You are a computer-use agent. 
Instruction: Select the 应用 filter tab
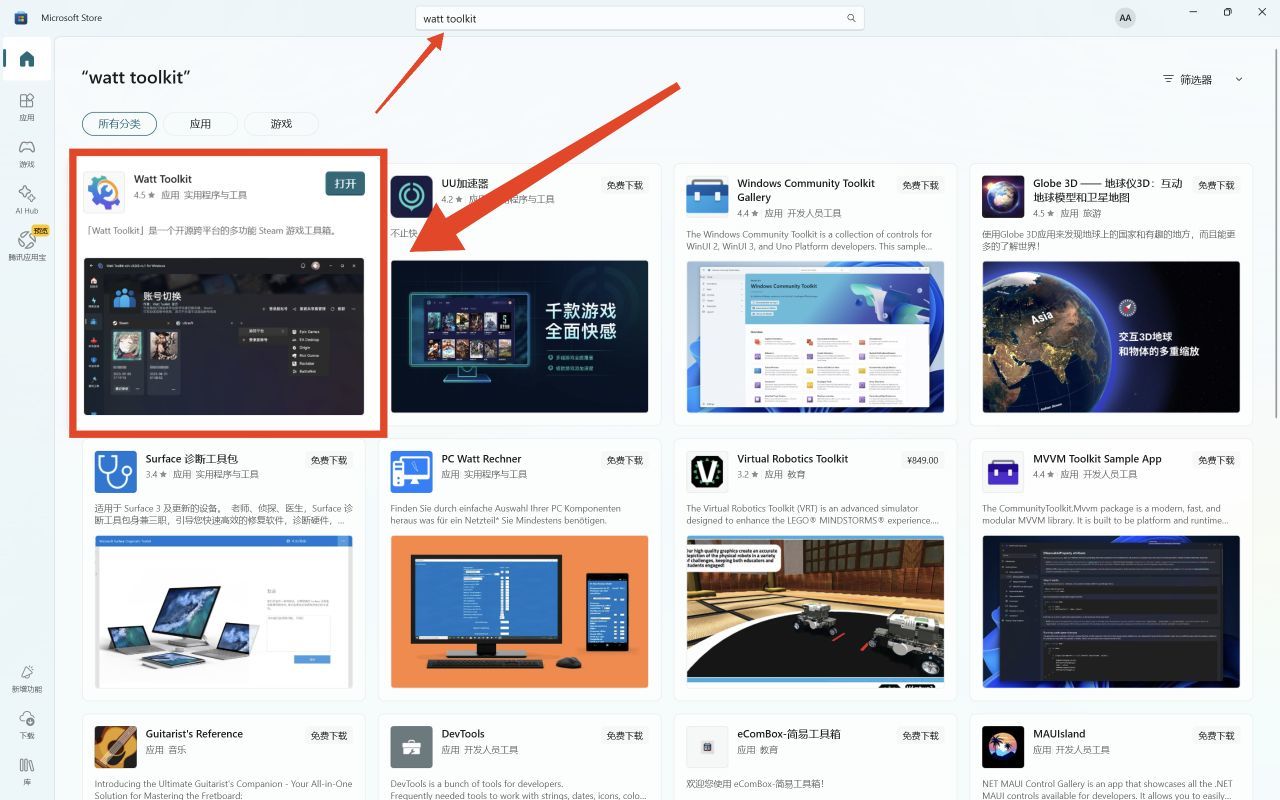point(200,124)
